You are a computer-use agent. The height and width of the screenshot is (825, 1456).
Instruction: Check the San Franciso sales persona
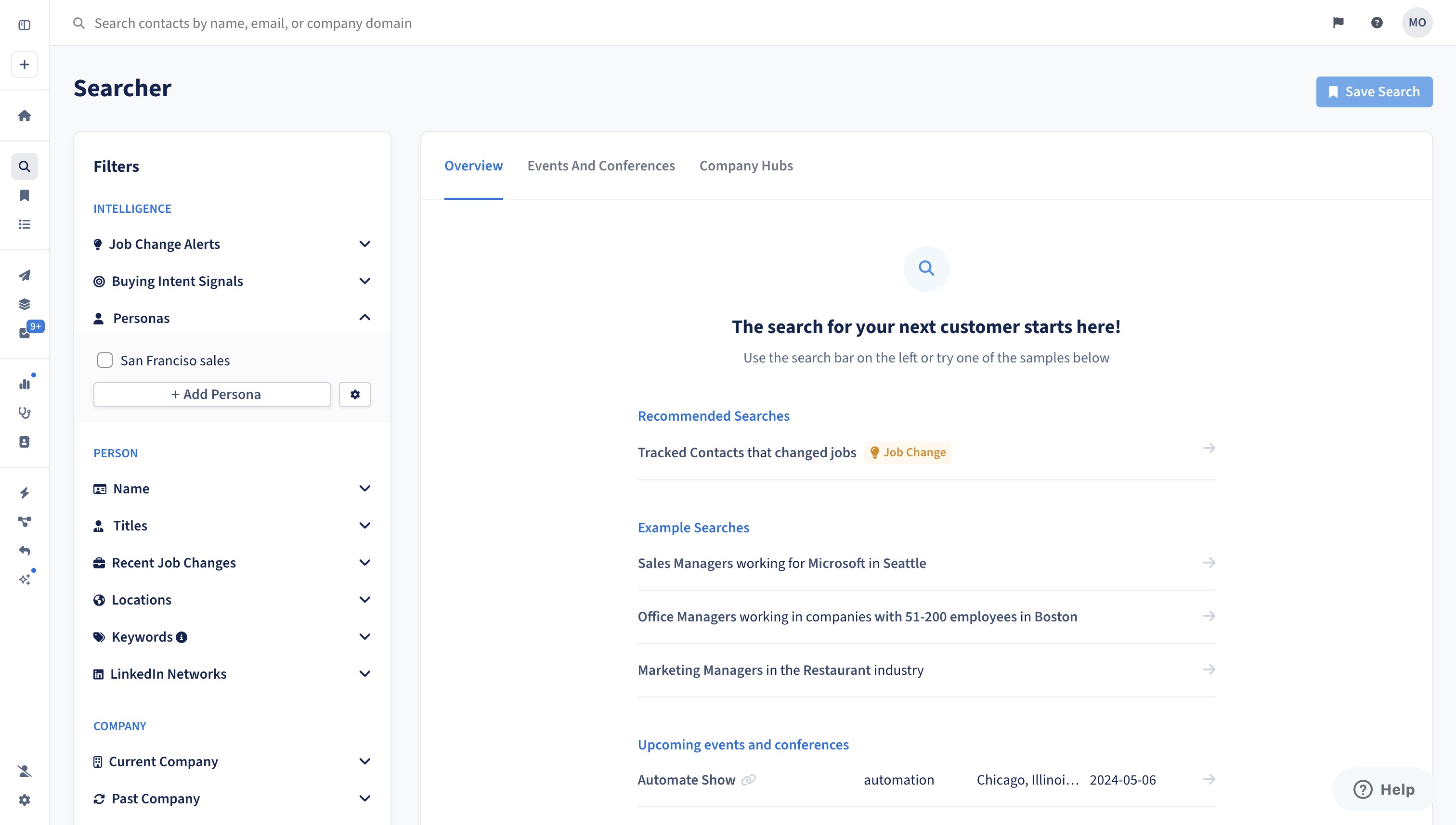click(x=105, y=361)
